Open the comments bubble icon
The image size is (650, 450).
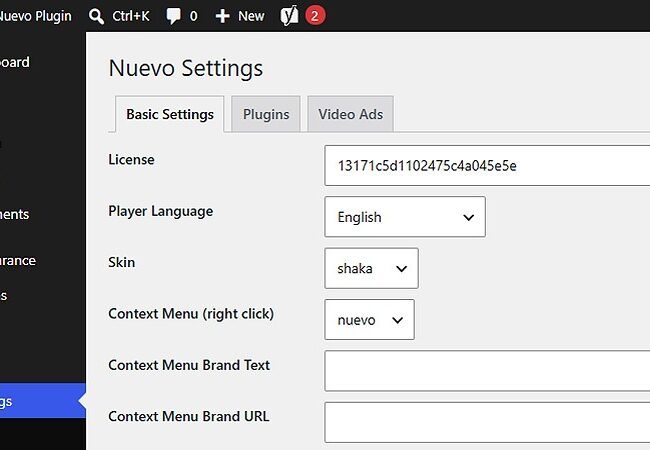point(173,17)
